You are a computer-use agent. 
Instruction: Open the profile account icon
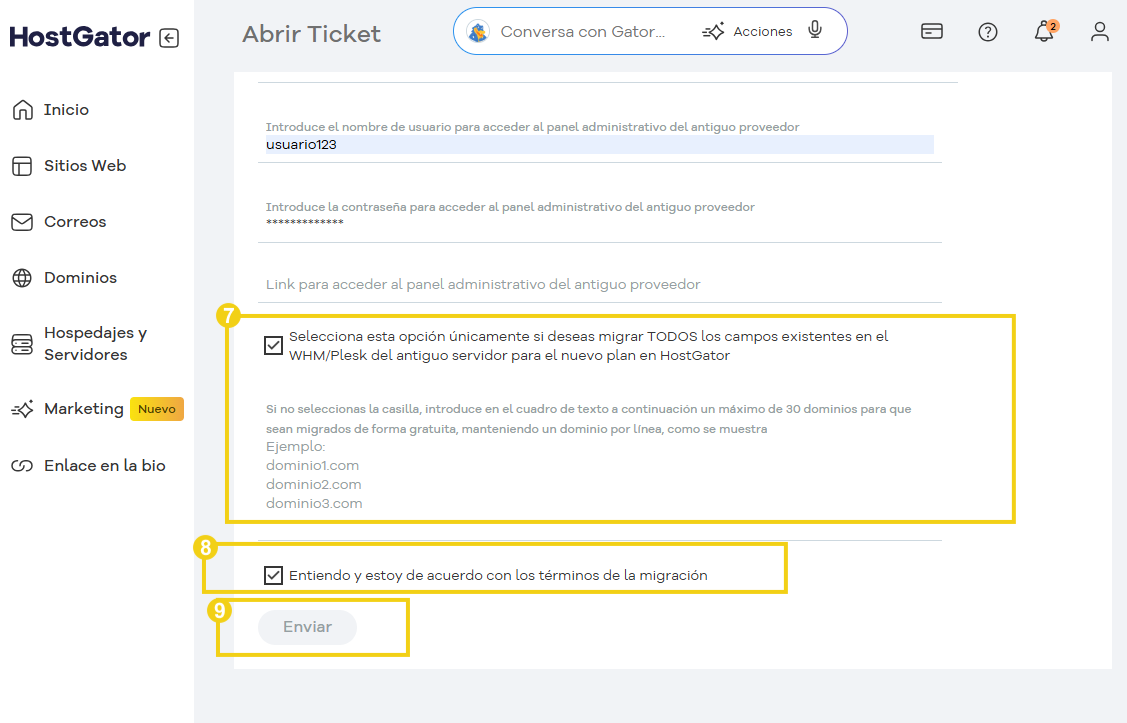1100,32
